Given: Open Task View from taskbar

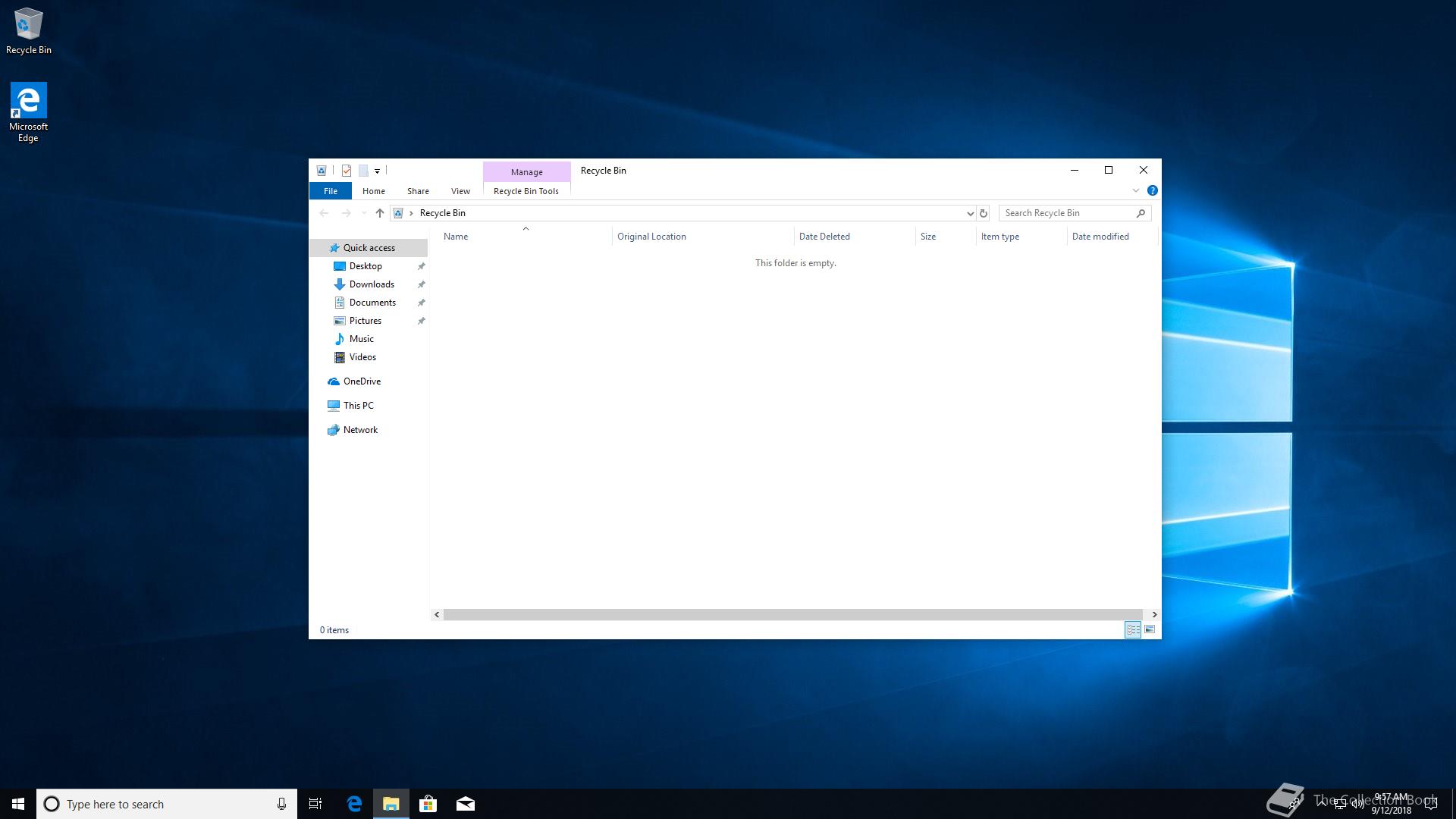Looking at the screenshot, I should (315, 804).
